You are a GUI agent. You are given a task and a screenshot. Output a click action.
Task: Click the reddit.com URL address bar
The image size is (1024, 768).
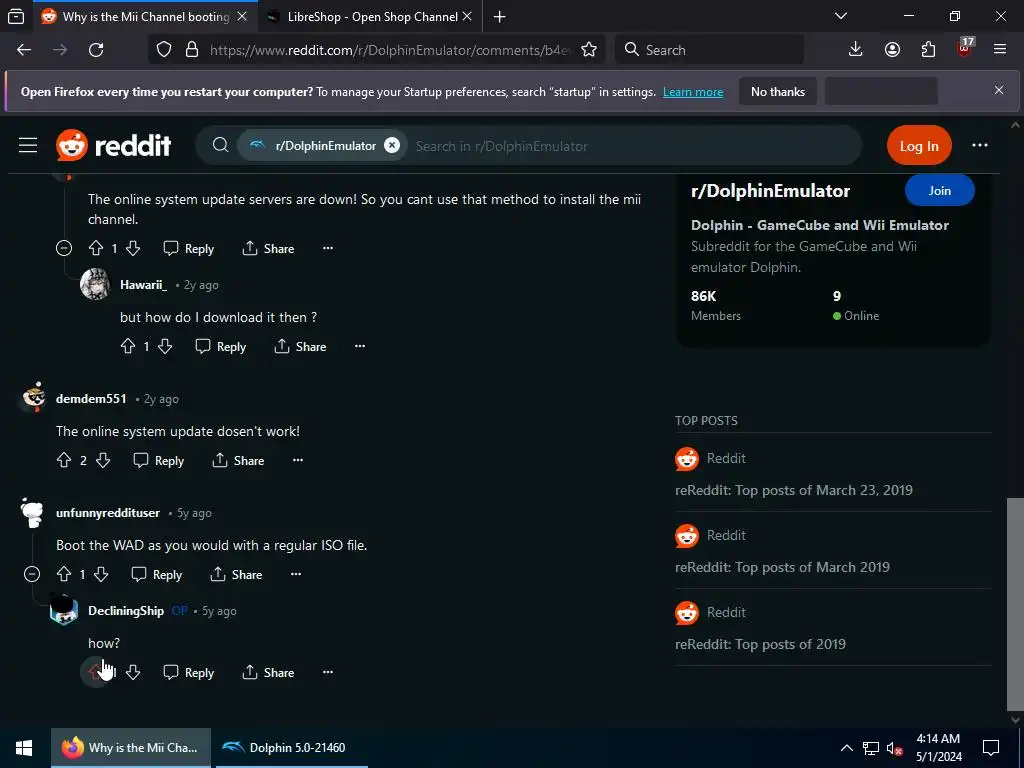coord(391,50)
